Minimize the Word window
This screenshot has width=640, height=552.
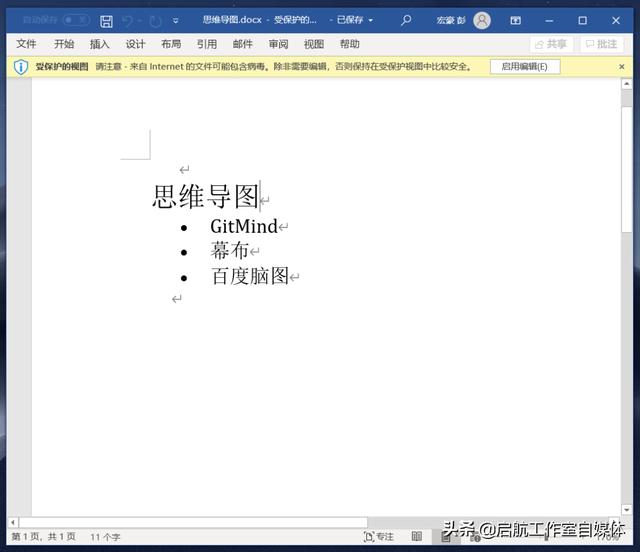[x=549, y=20]
